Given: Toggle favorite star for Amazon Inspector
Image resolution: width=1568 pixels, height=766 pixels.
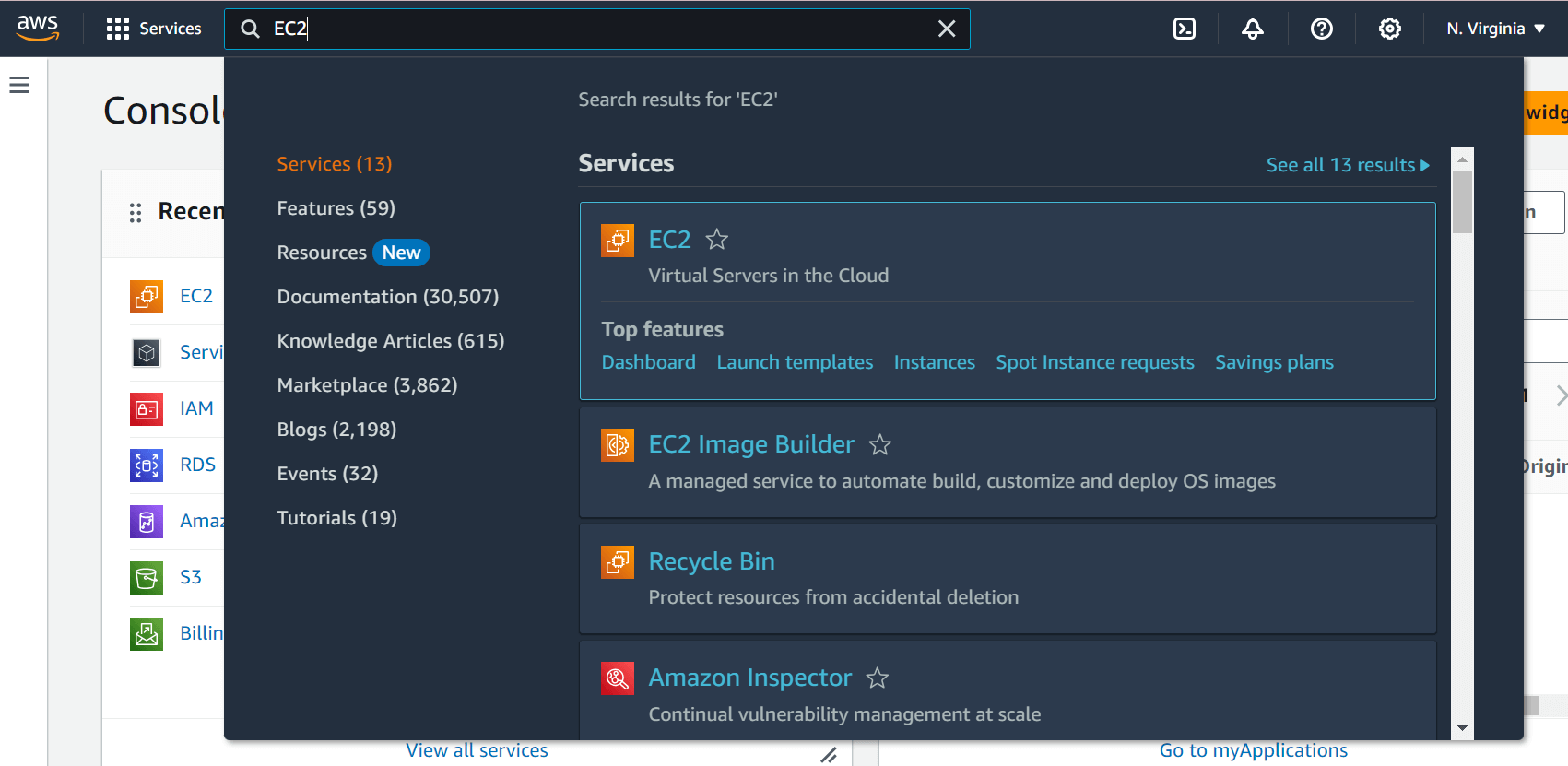Looking at the screenshot, I should [878, 678].
